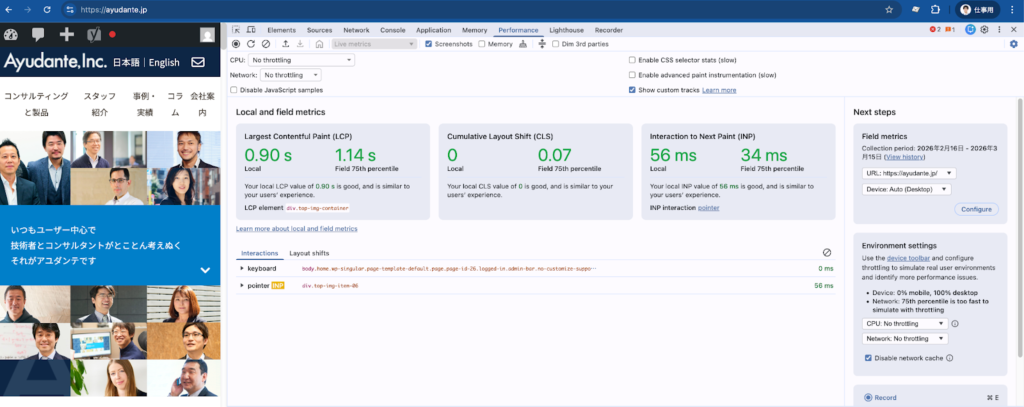Open the CPU throttling dropdown in the toolbar
Image resolution: width=1024 pixels, height=407 pixels.
302,60
